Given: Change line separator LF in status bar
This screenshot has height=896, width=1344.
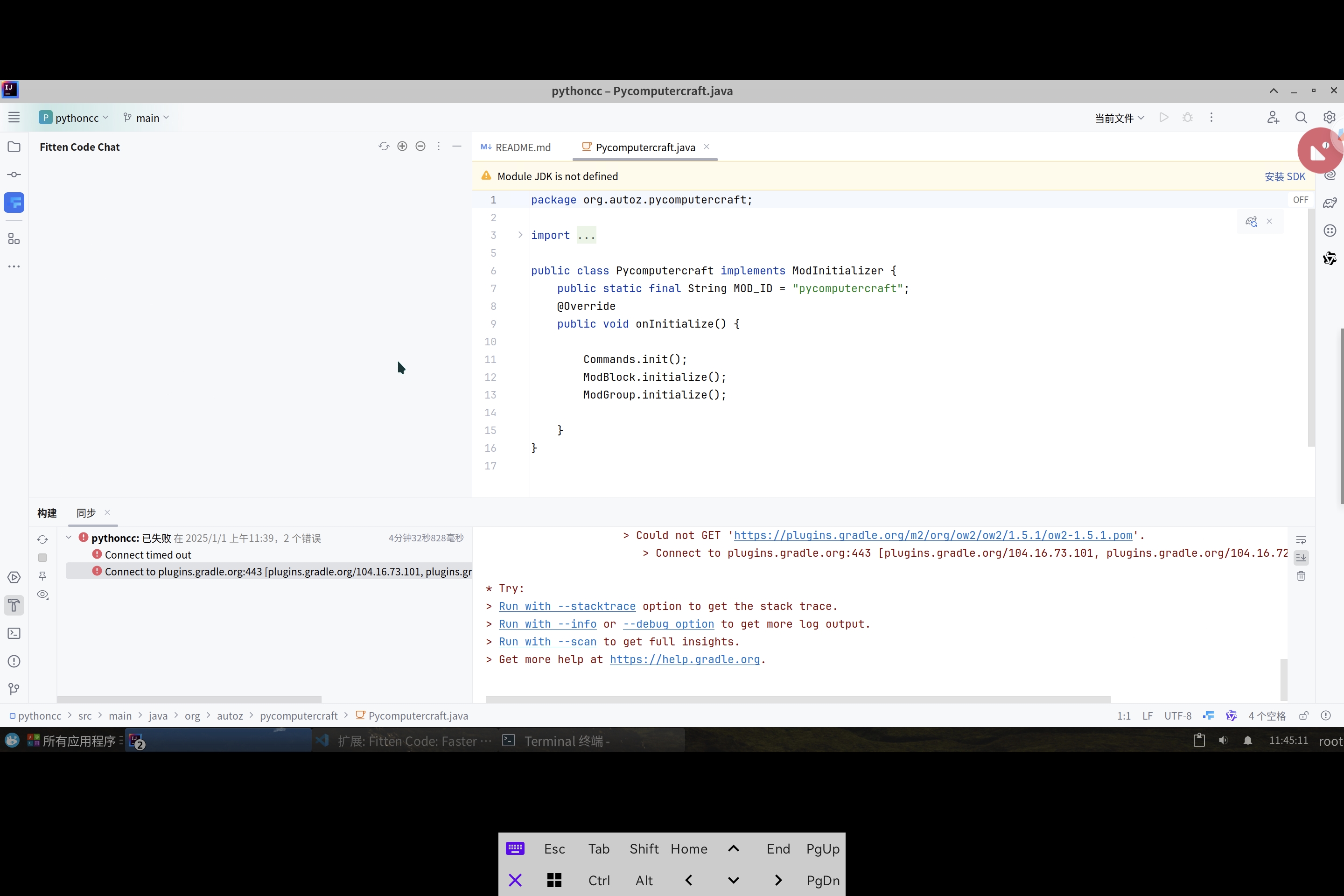Looking at the screenshot, I should coord(1148,716).
